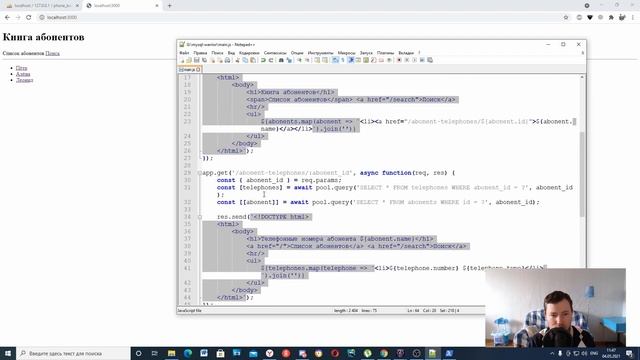
Task: Click the Paste icon in Notepad++ toolbar
Action: click(x=253, y=60)
